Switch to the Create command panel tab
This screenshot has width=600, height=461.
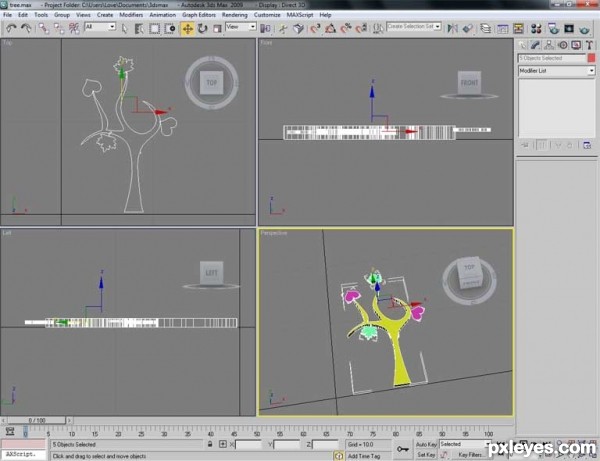click(522, 45)
